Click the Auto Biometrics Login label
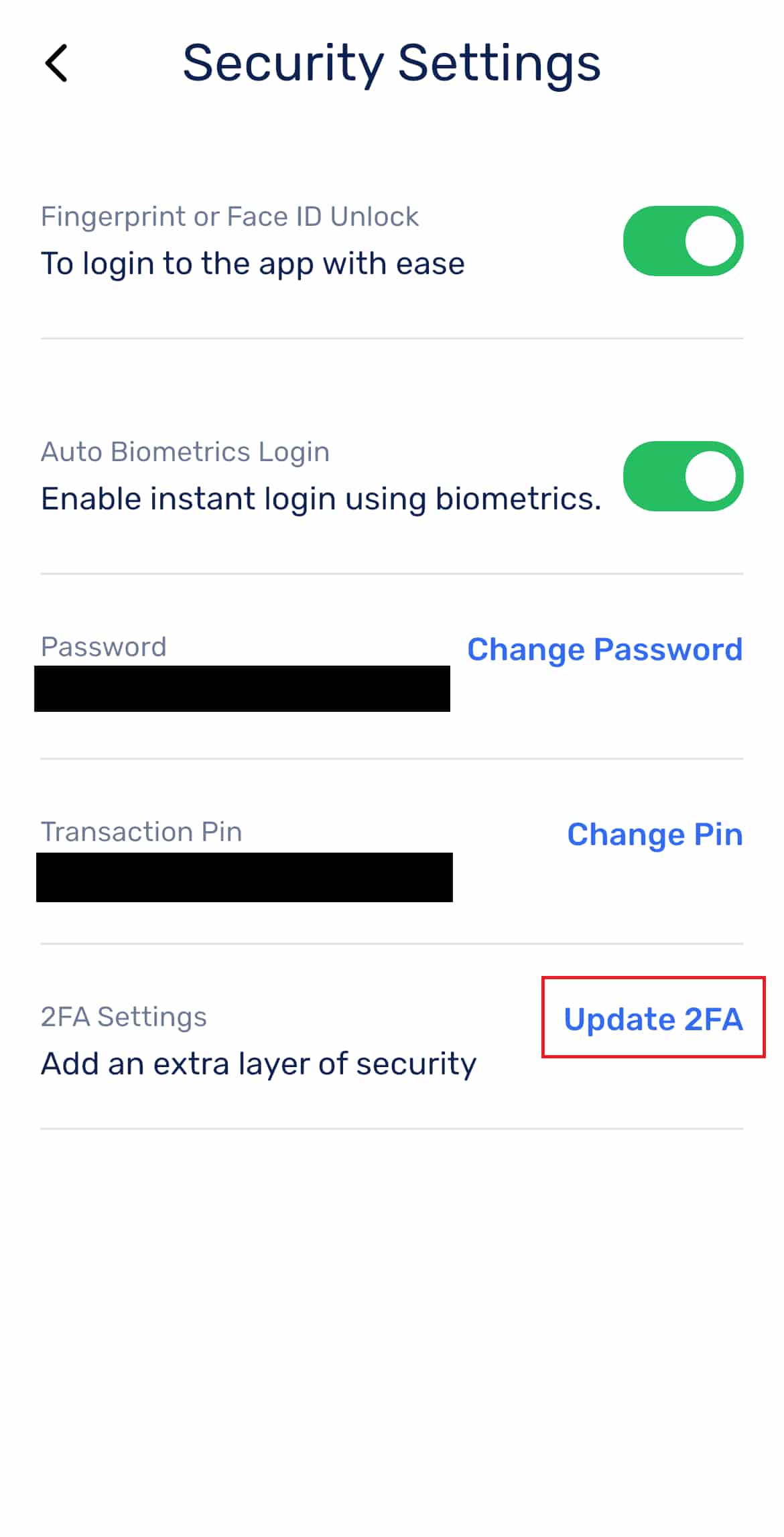The height and width of the screenshot is (1537, 784). pyautogui.click(x=185, y=451)
